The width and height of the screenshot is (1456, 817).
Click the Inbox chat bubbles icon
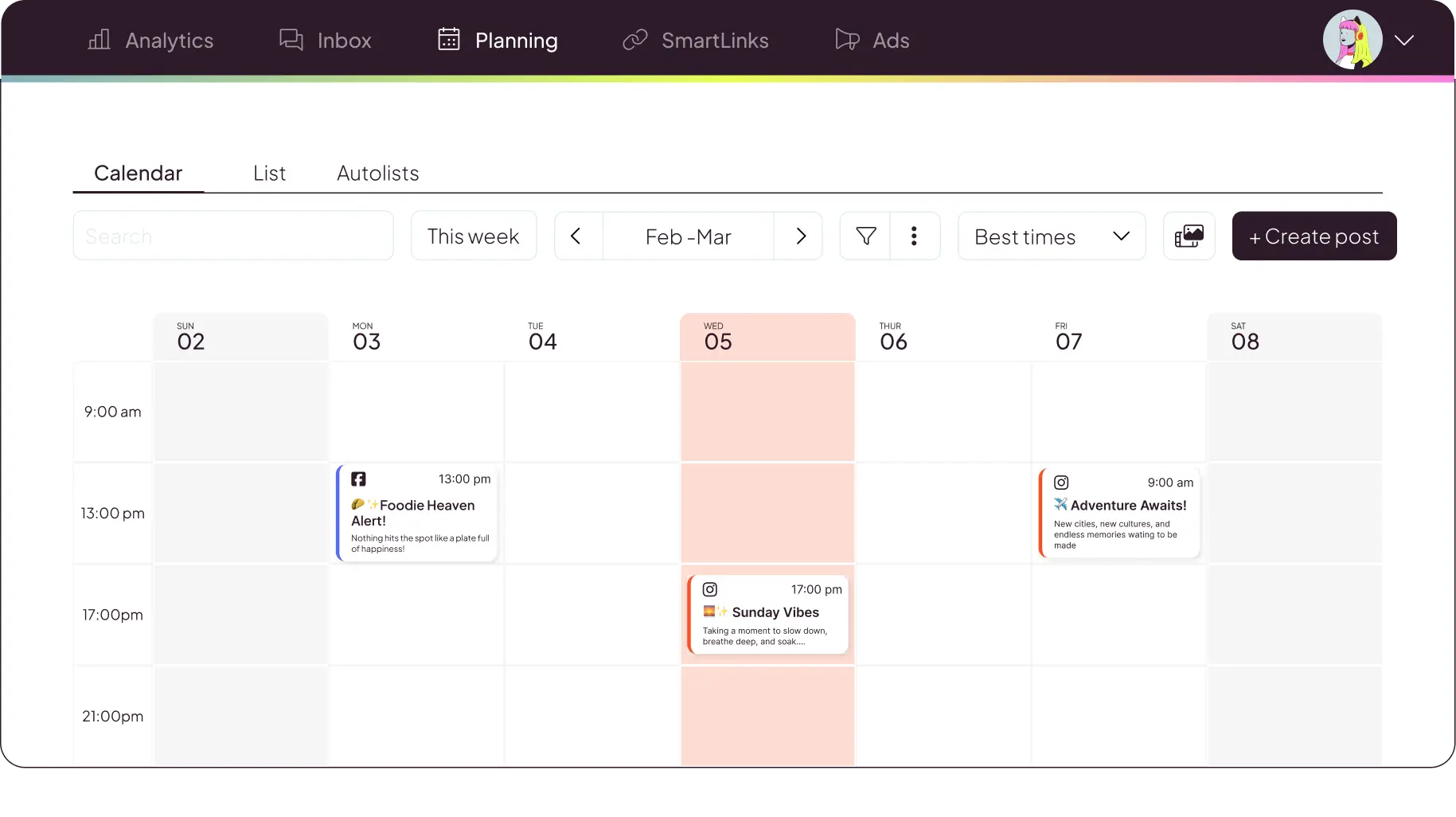click(x=291, y=40)
